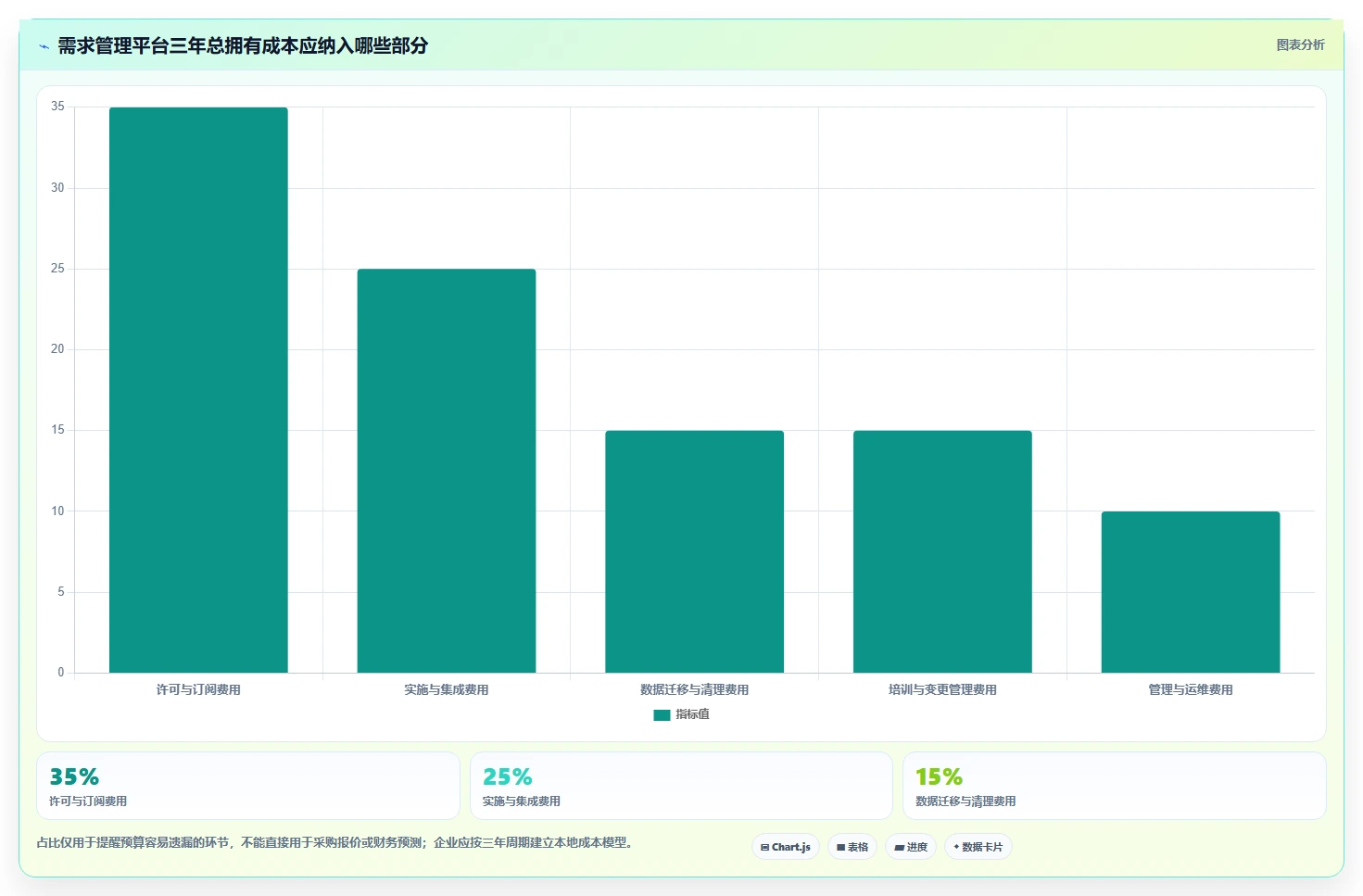This screenshot has height=896, width=1363.
Task: Click the x-axis label 数据迁移与清理费用
Action: 695,689
